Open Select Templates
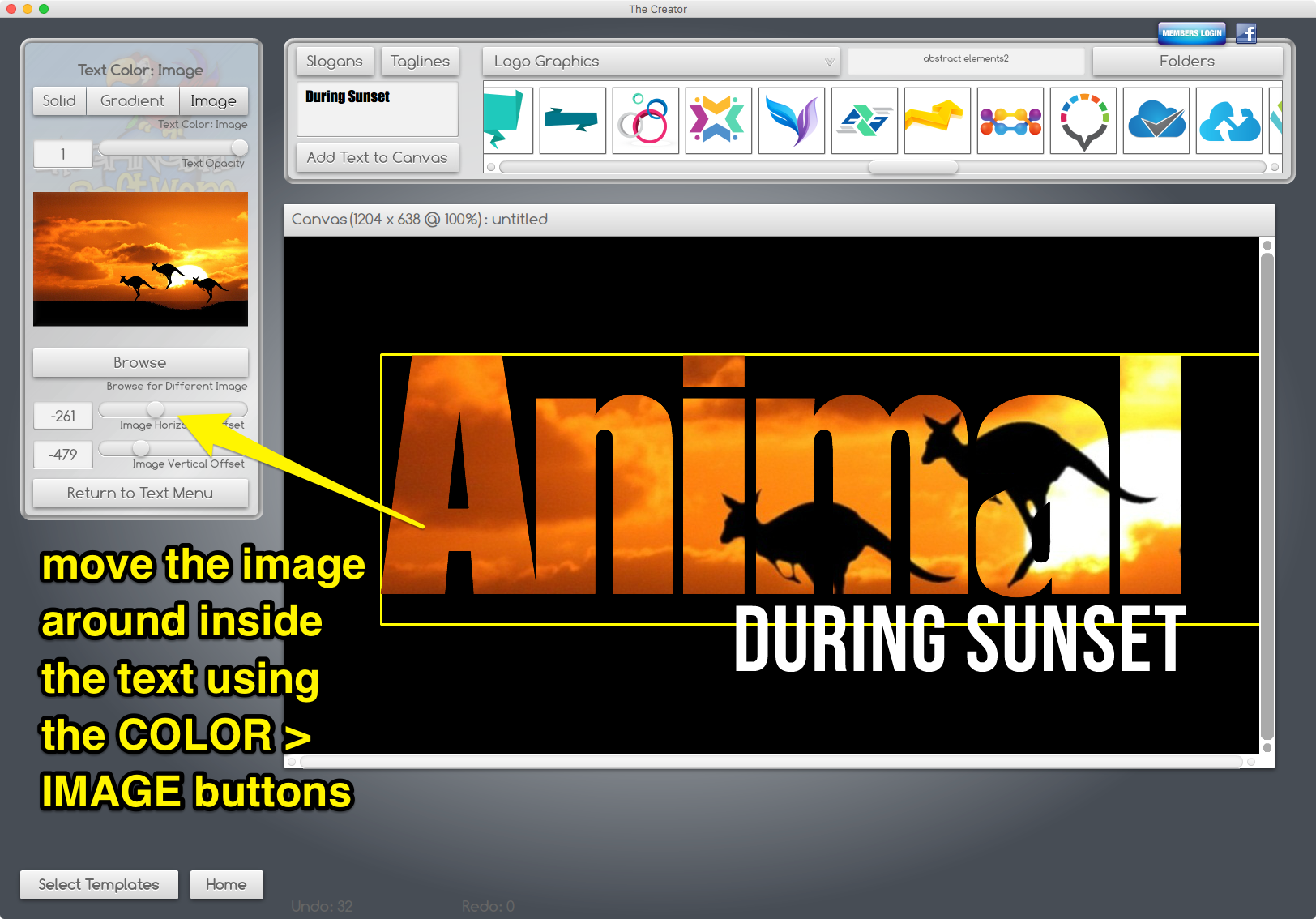The height and width of the screenshot is (919, 1316). pos(99,884)
